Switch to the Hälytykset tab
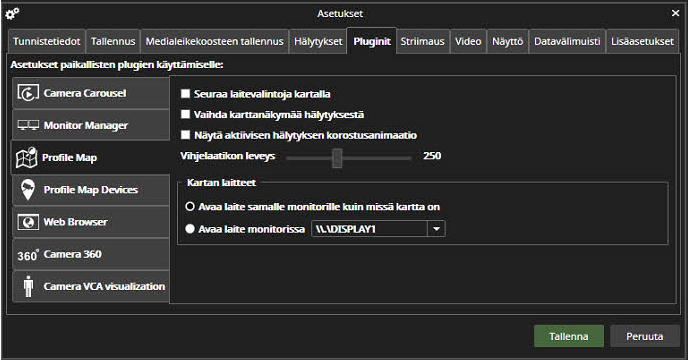This screenshot has height=361, width=689. click(318, 42)
